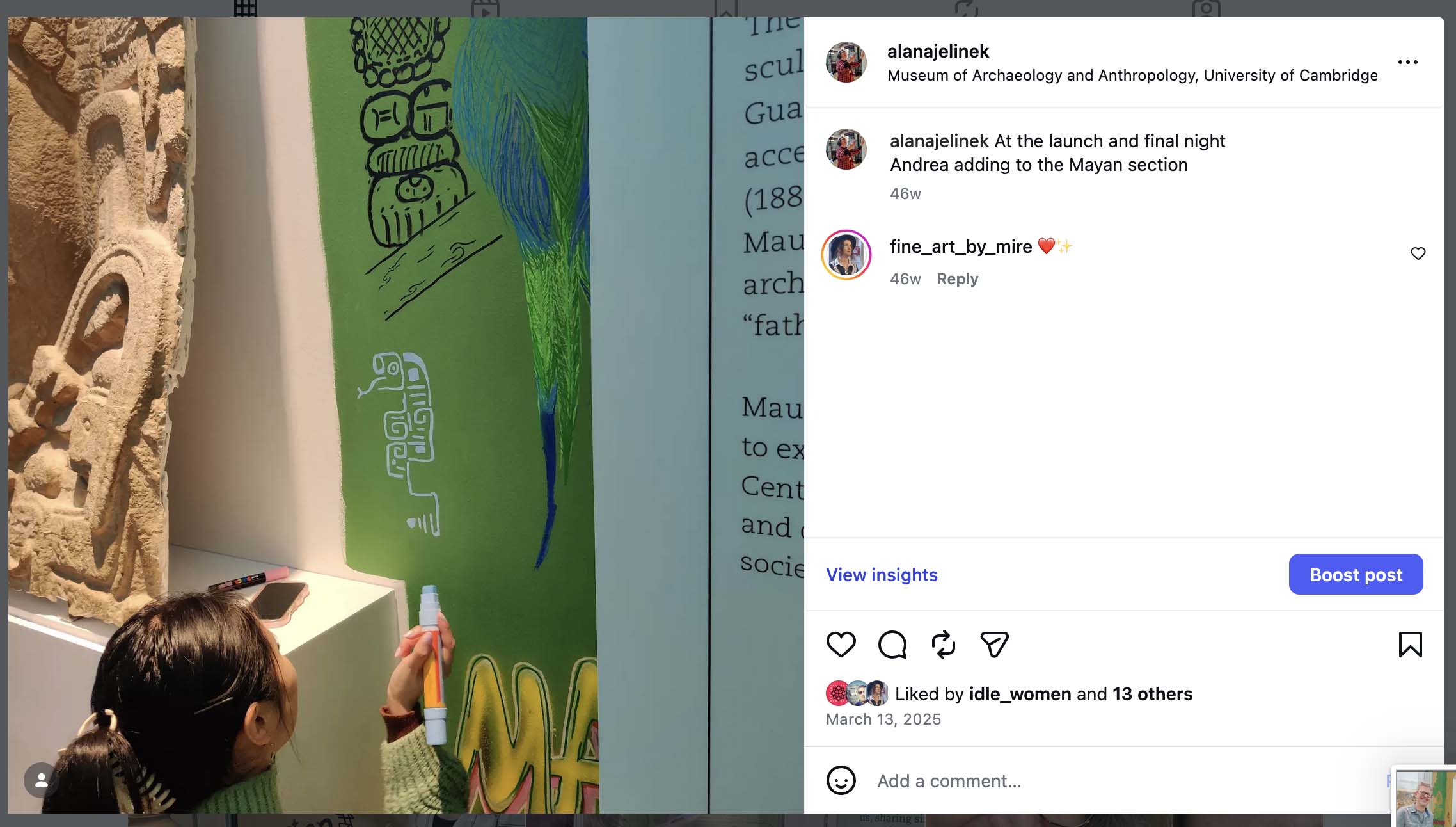The height and width of the screenshot is (827, 1456).
Task: Like the fine_art_by_mire comment
Action: (x=1418, y=253)
